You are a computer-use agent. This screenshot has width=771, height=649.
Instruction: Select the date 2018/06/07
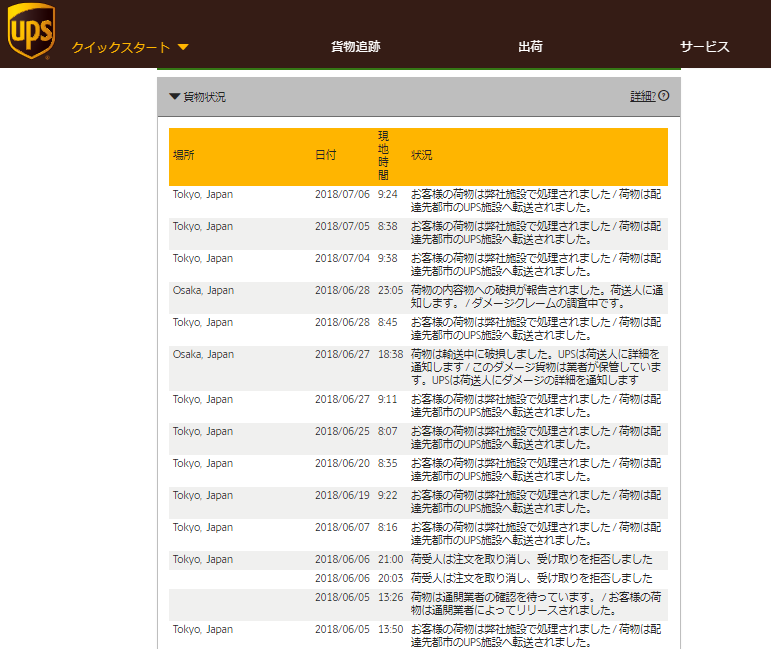pyautogui.click(x=342, y=527)
